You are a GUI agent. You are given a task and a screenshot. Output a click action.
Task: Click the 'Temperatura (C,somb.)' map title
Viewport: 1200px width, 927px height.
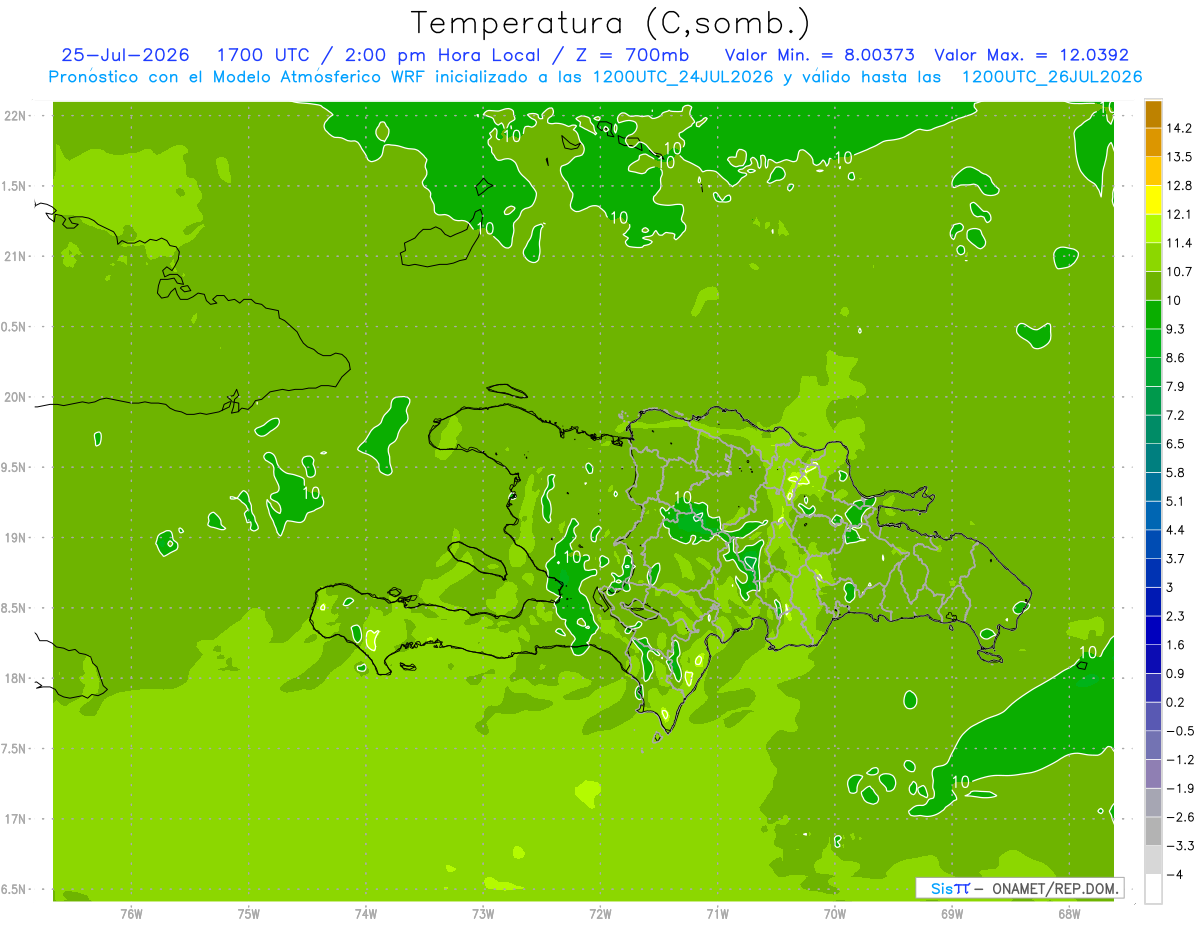pyautogui.click(x=611, y=24)
